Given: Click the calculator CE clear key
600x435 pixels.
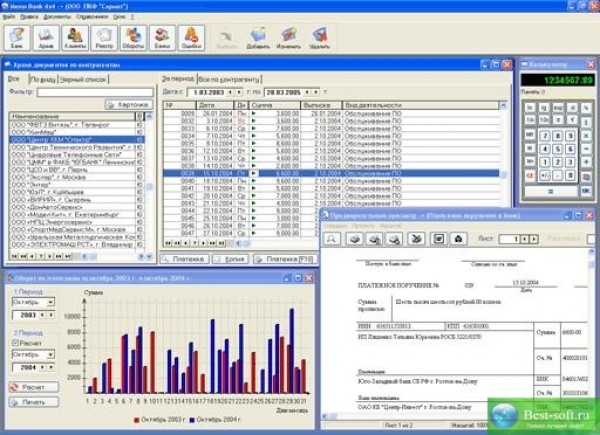Looking at the screenshot, I should pyautogui.click(x=530, y=176).
